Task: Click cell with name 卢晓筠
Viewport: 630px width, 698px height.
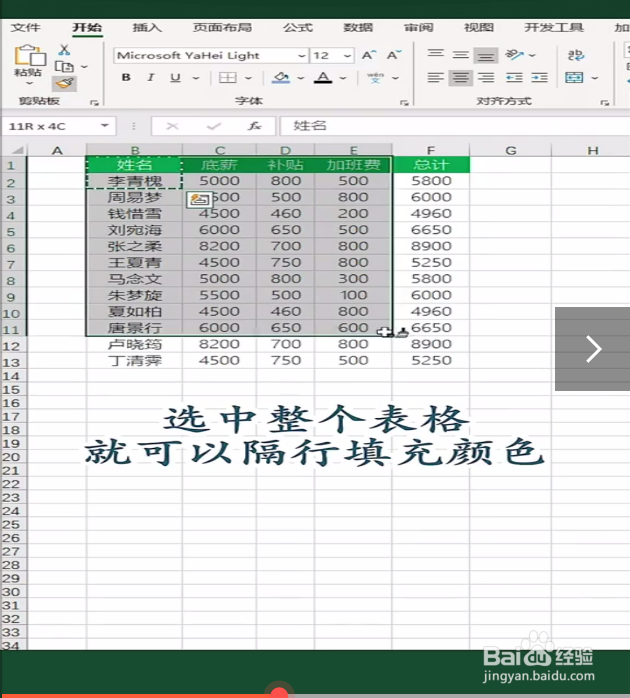Action: pos(134,345)
